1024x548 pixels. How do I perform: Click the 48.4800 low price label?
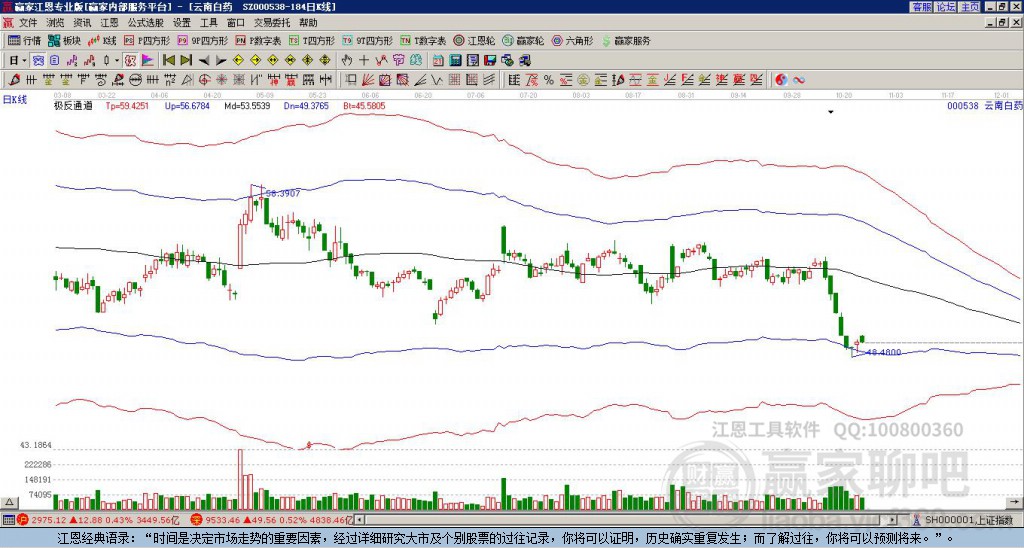point(883,353)
